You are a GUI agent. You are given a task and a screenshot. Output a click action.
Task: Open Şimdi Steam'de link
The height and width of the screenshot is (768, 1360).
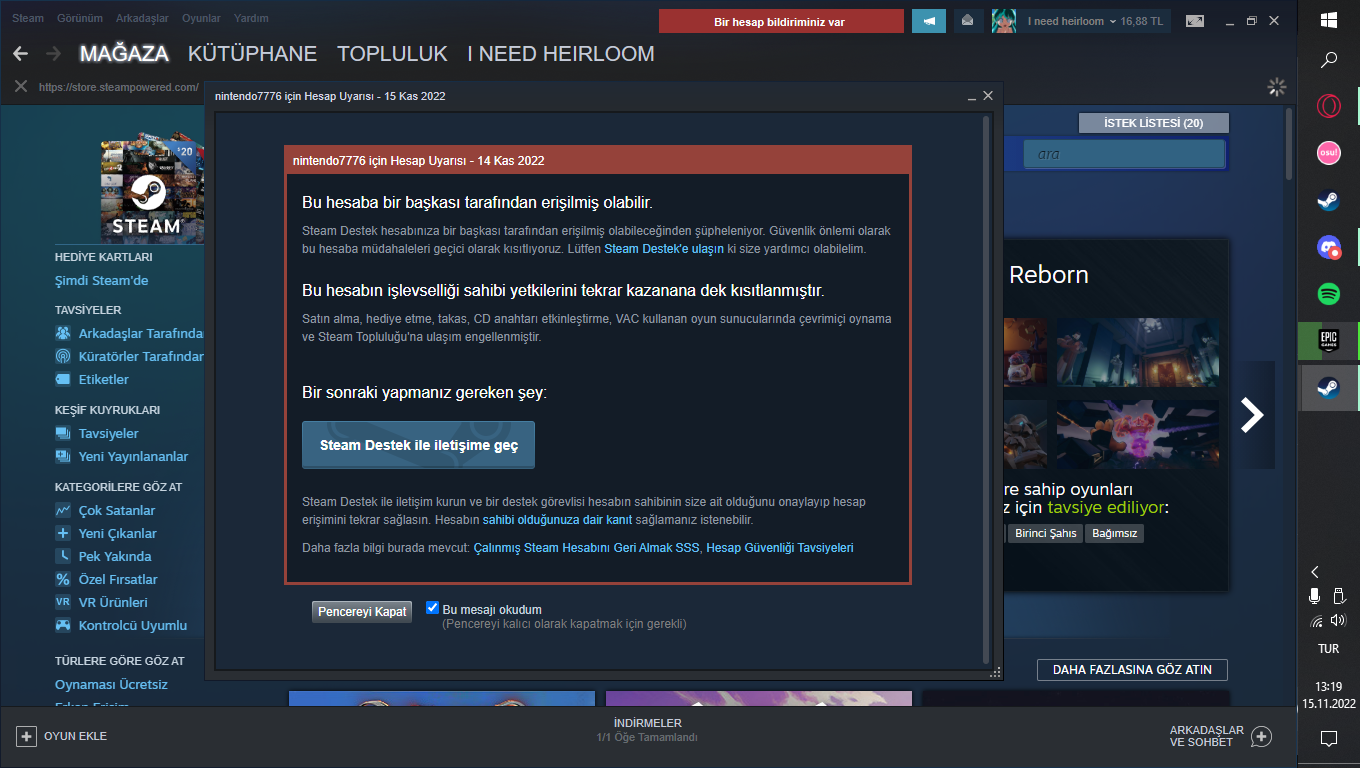pos(101,280)
